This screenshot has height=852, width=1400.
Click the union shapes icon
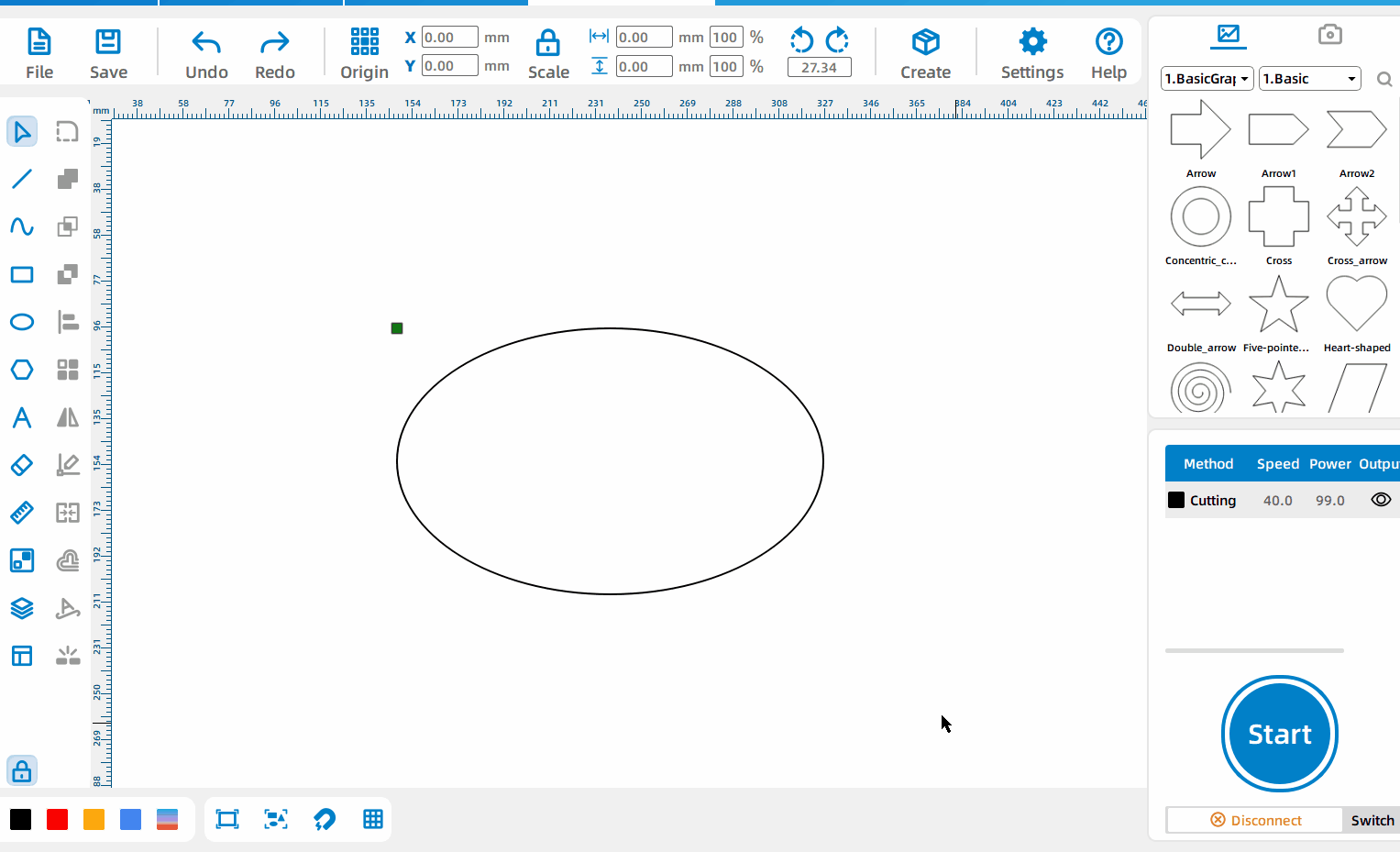pyautogui.click(x=67, y=179)
